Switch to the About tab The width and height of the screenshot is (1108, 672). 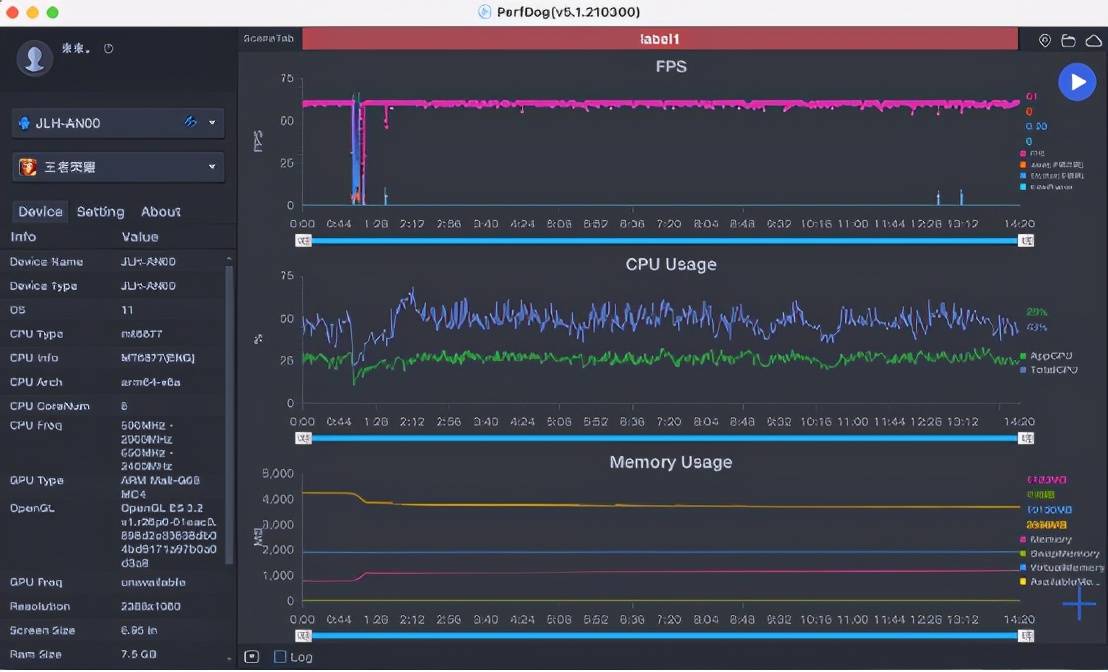pos(160,212)
